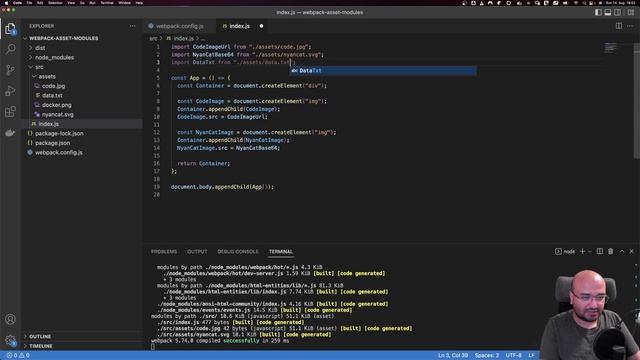
Task: Open the Apple menu
Action: (x=6, y=3)
